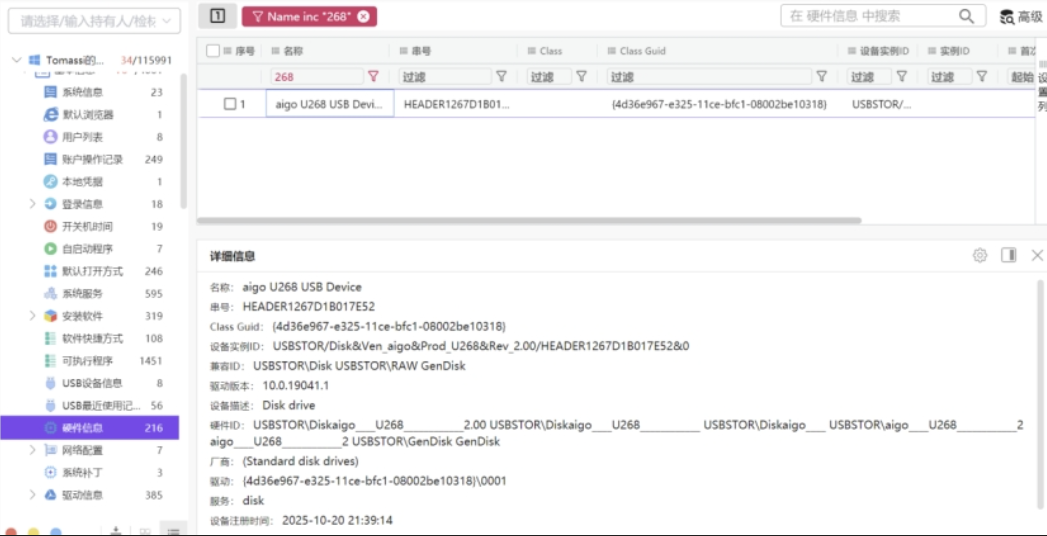Click the USB设备信息 plug icon

point(50,383)
